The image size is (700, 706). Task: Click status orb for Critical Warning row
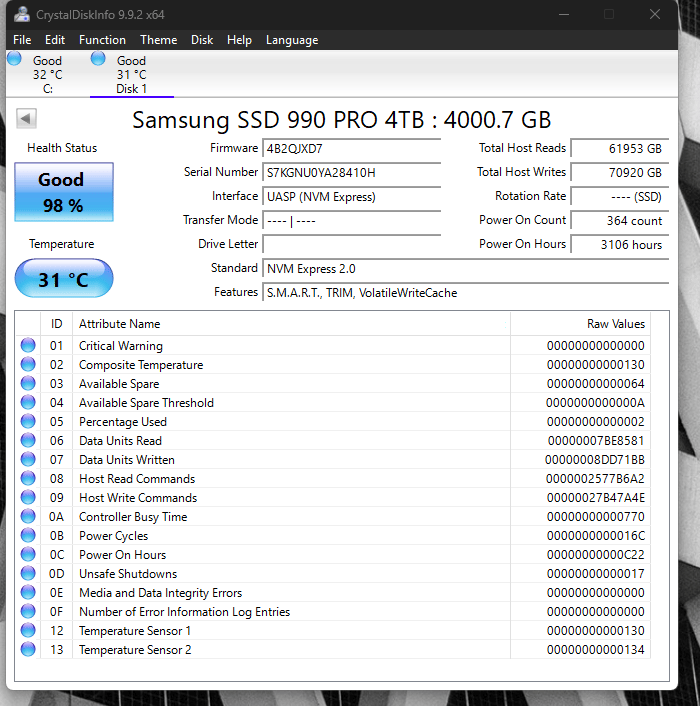28,345
